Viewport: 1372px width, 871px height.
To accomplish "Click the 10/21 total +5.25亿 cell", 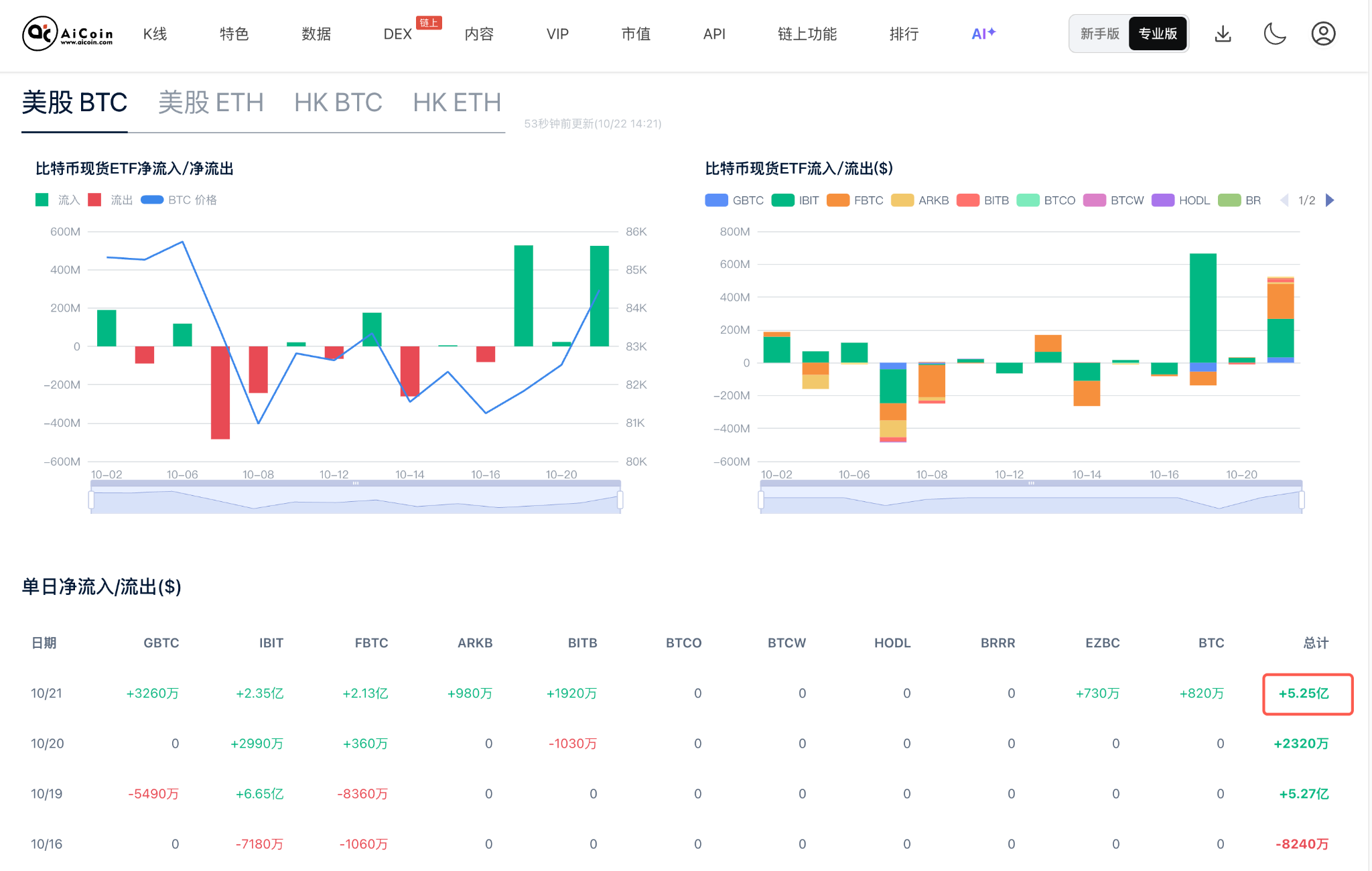I will [1308, 694].
